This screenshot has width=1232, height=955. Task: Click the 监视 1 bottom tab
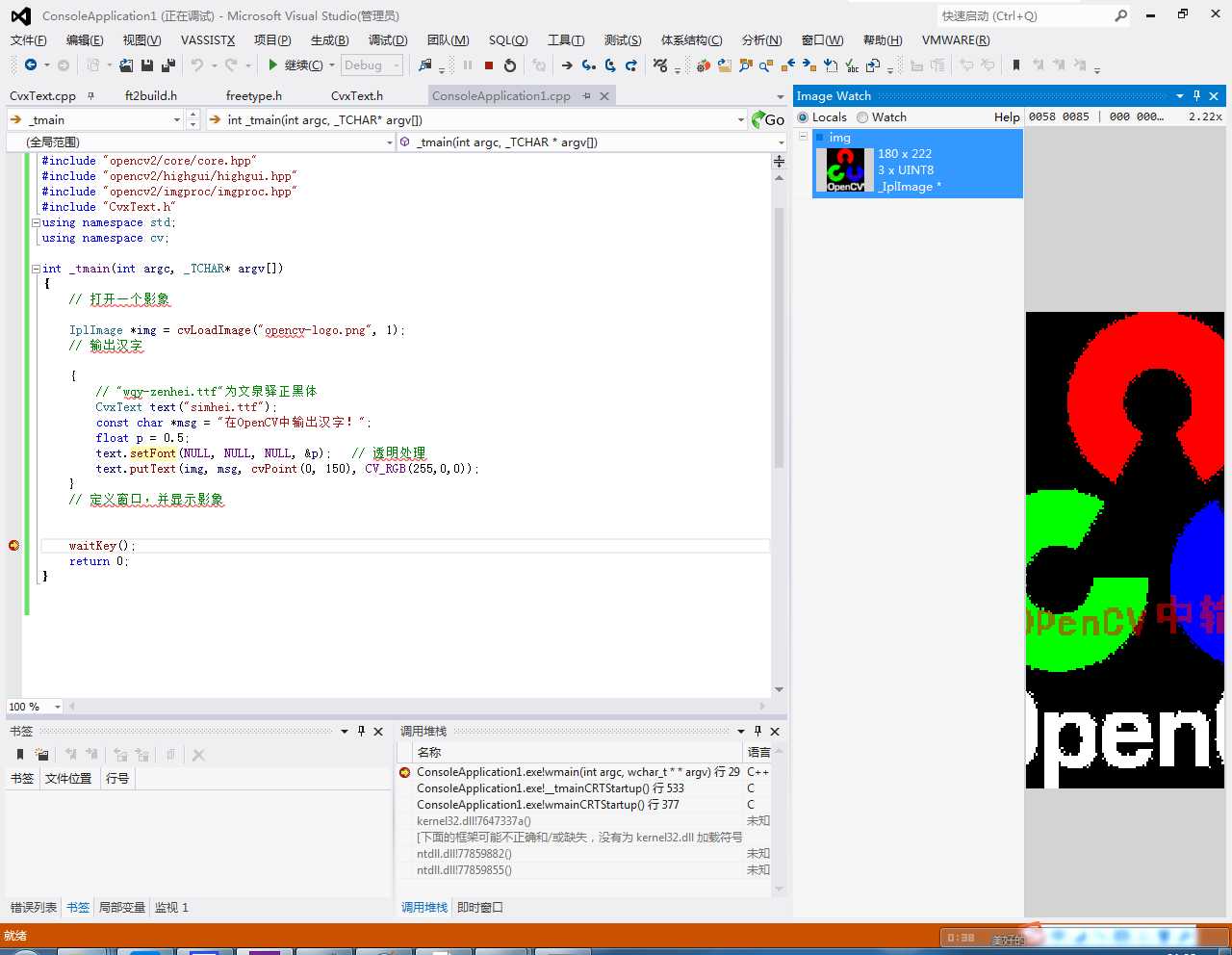171,907
